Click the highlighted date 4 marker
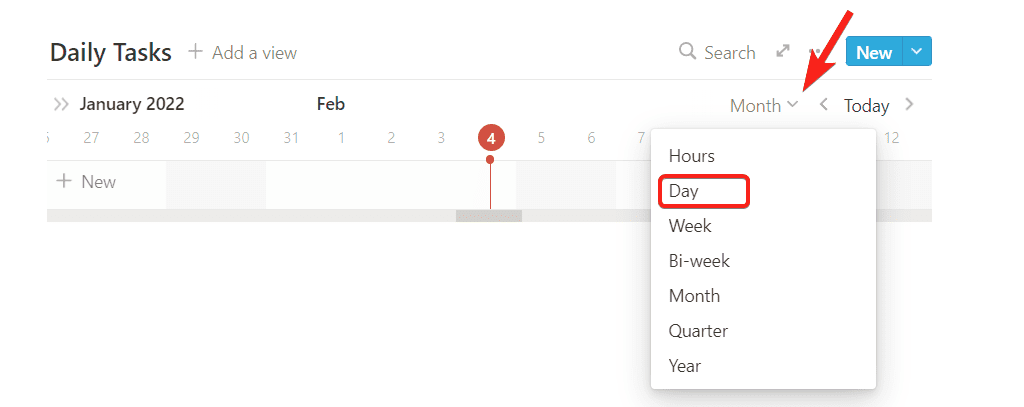The height and width of the screenshot is (407, 1024). [x=491, y=138]
